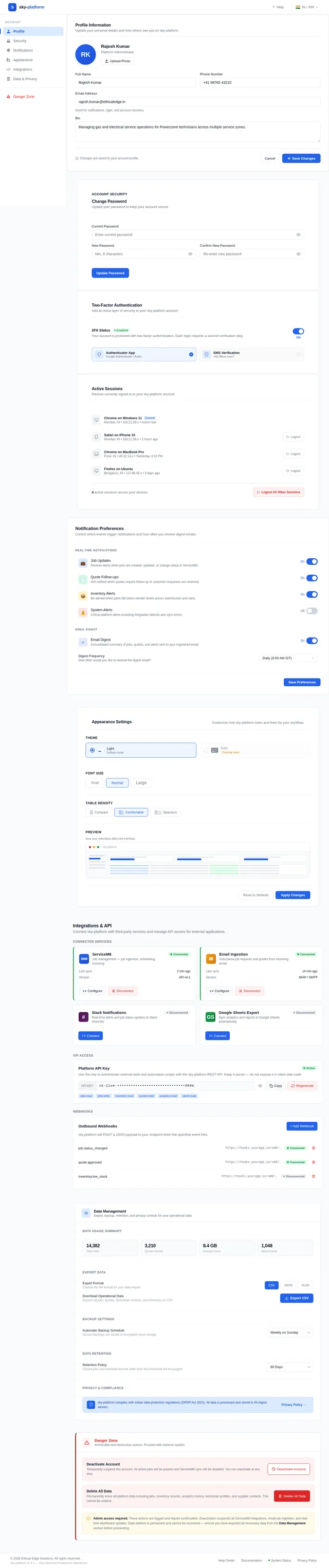Delete the job.status_changed webhook via trash icon
Screen dimensions: 329x1568
(313, 1147)
